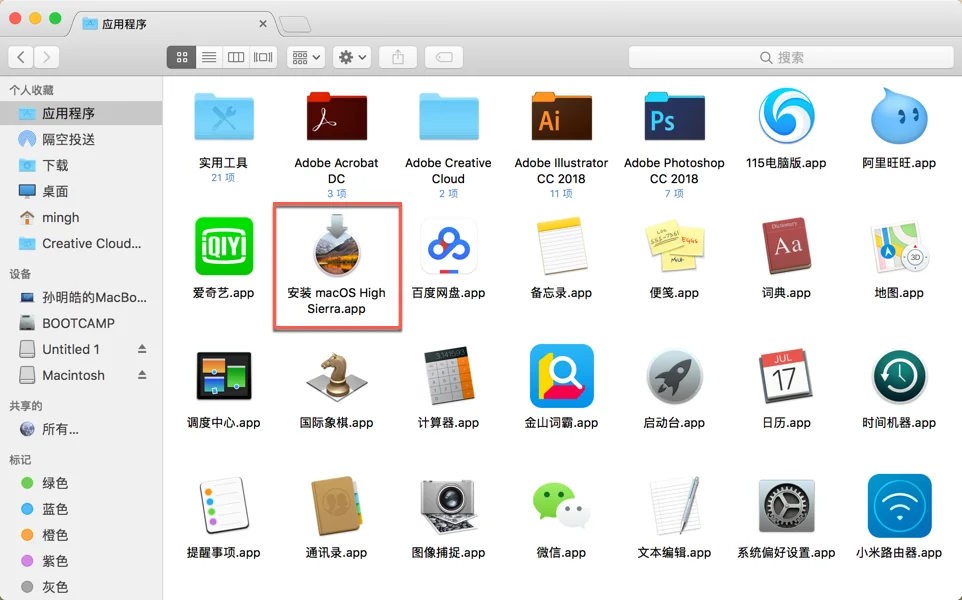Select the 提醒事项.app reminders icon
The width and height of the screenshot is (962, 600).
pos(223,506)
